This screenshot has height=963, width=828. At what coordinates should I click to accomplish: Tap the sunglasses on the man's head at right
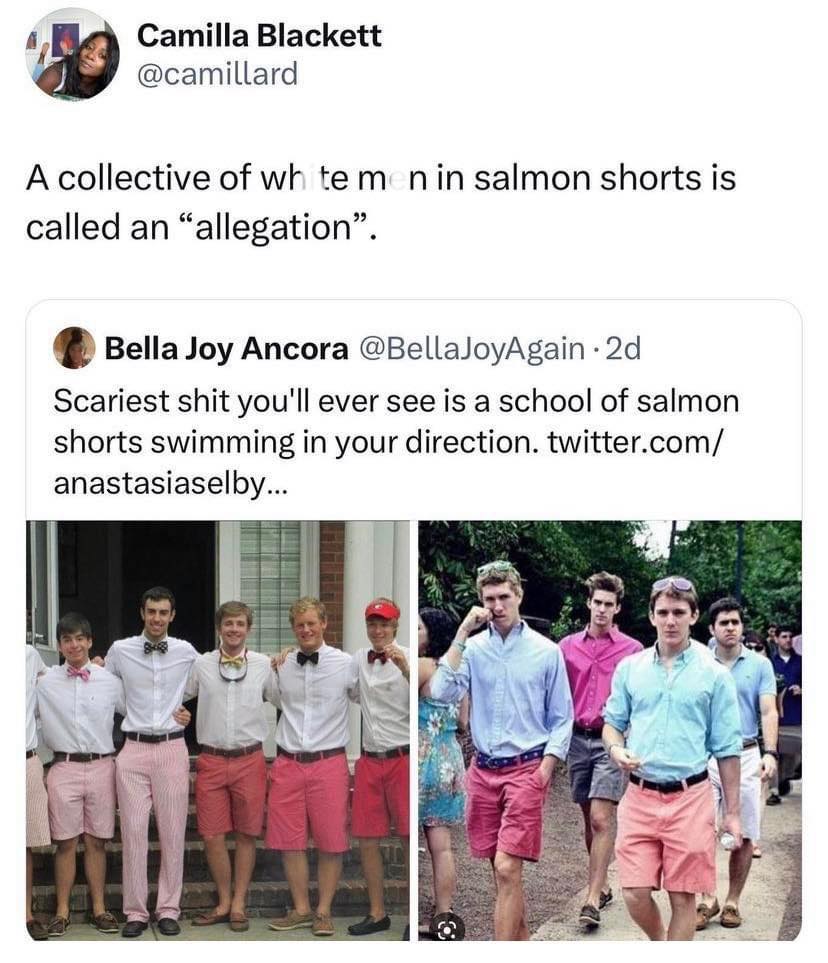(672, 584)
